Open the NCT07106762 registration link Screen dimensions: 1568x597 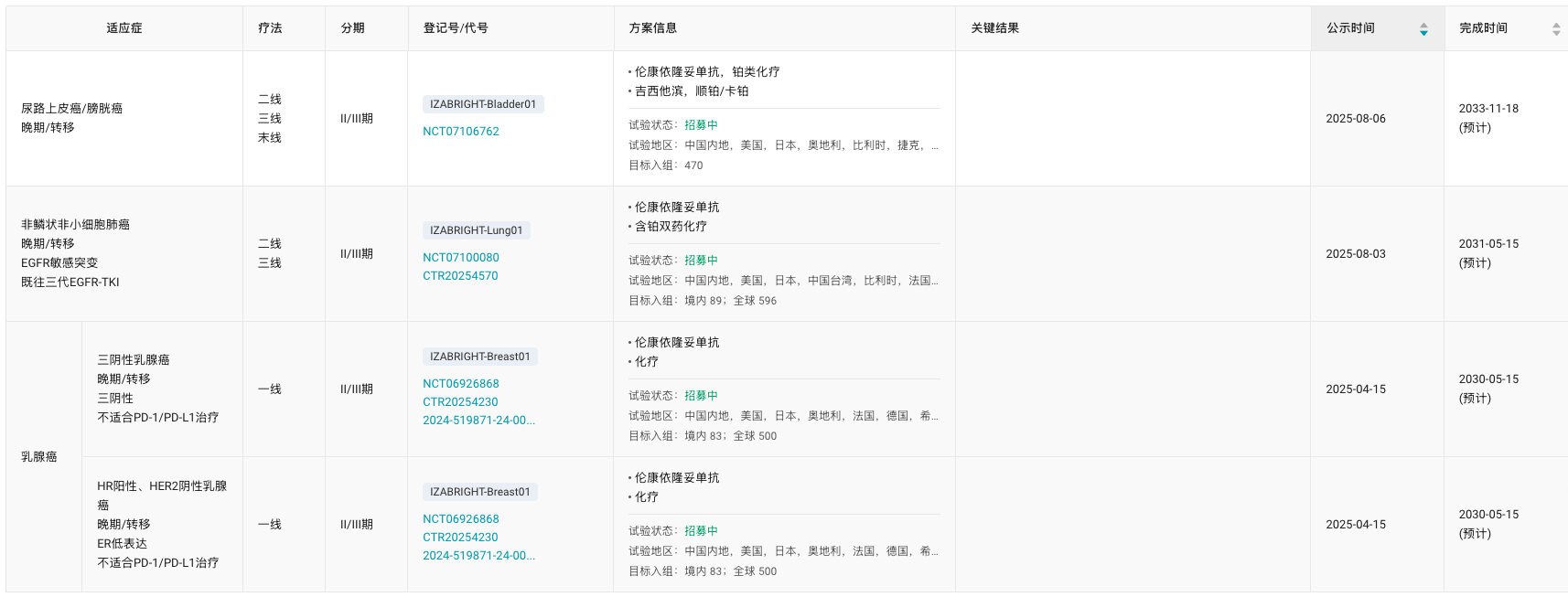461,132
